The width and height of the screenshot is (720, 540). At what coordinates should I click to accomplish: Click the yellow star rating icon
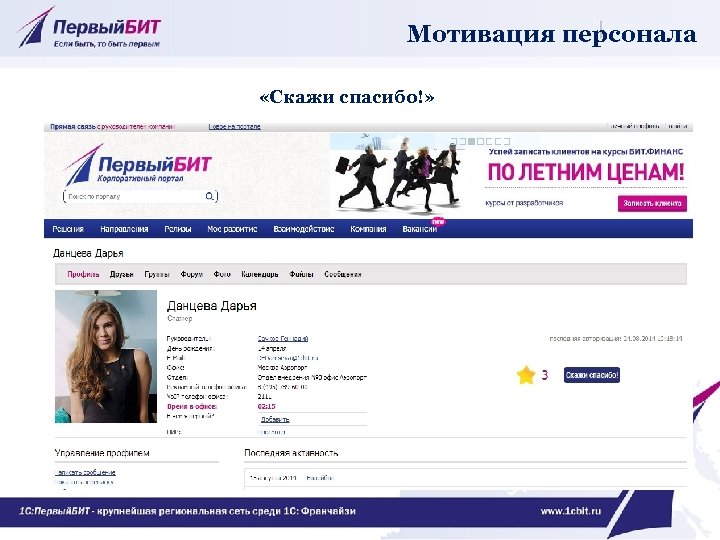[x=526, y=375]
